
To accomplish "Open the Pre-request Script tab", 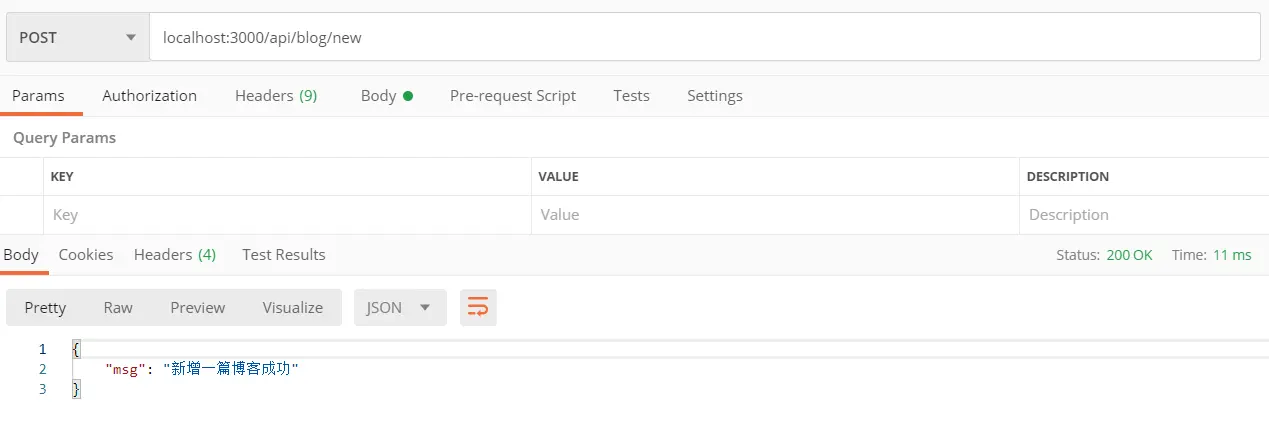I will (513, 96).
